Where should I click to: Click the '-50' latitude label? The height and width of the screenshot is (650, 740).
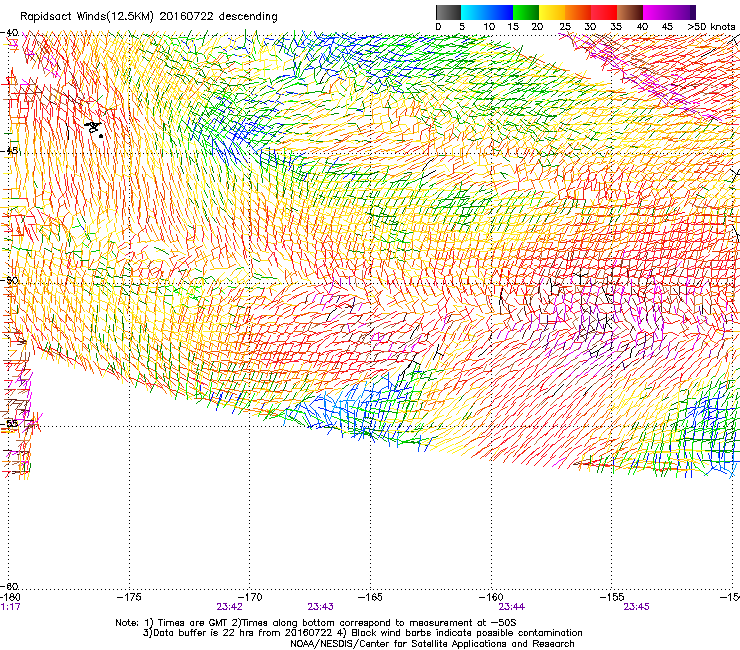10,280
